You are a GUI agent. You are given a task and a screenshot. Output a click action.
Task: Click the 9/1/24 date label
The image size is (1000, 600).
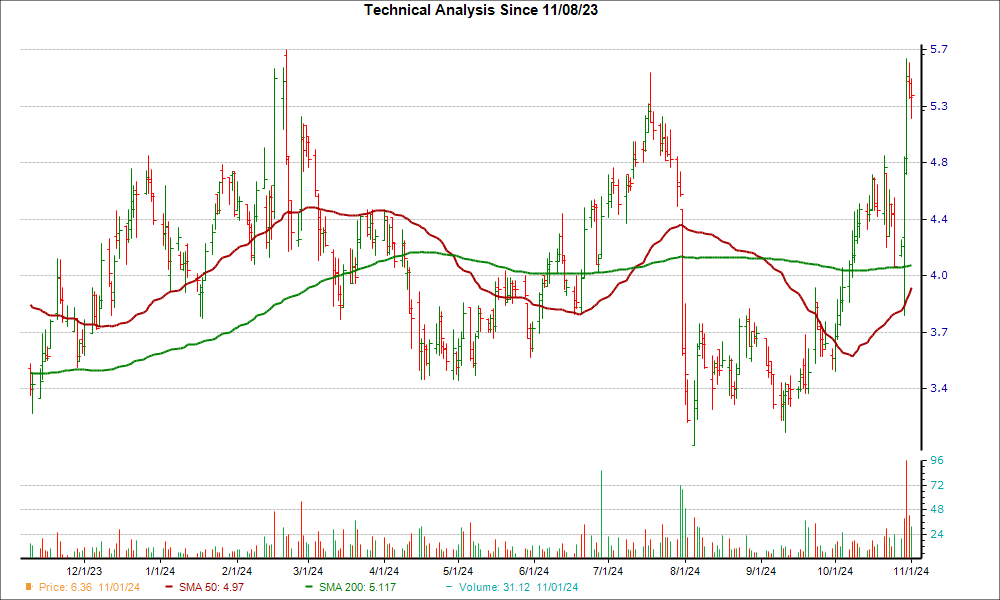coord(760,571)
